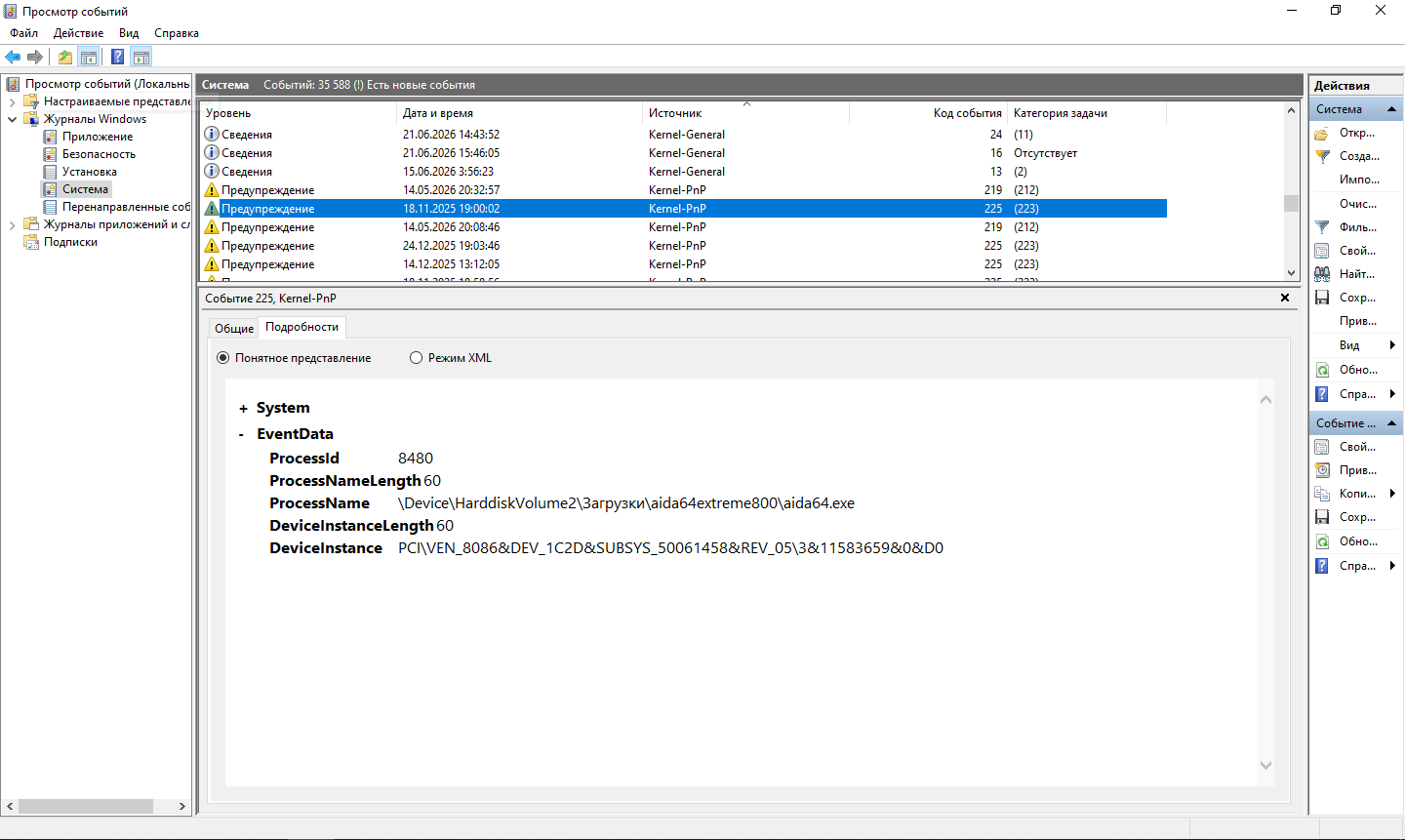The image size is (1405, 840).
Task: Expand Настраиваемые представления in the tree
Action: (x=12, y=101)
